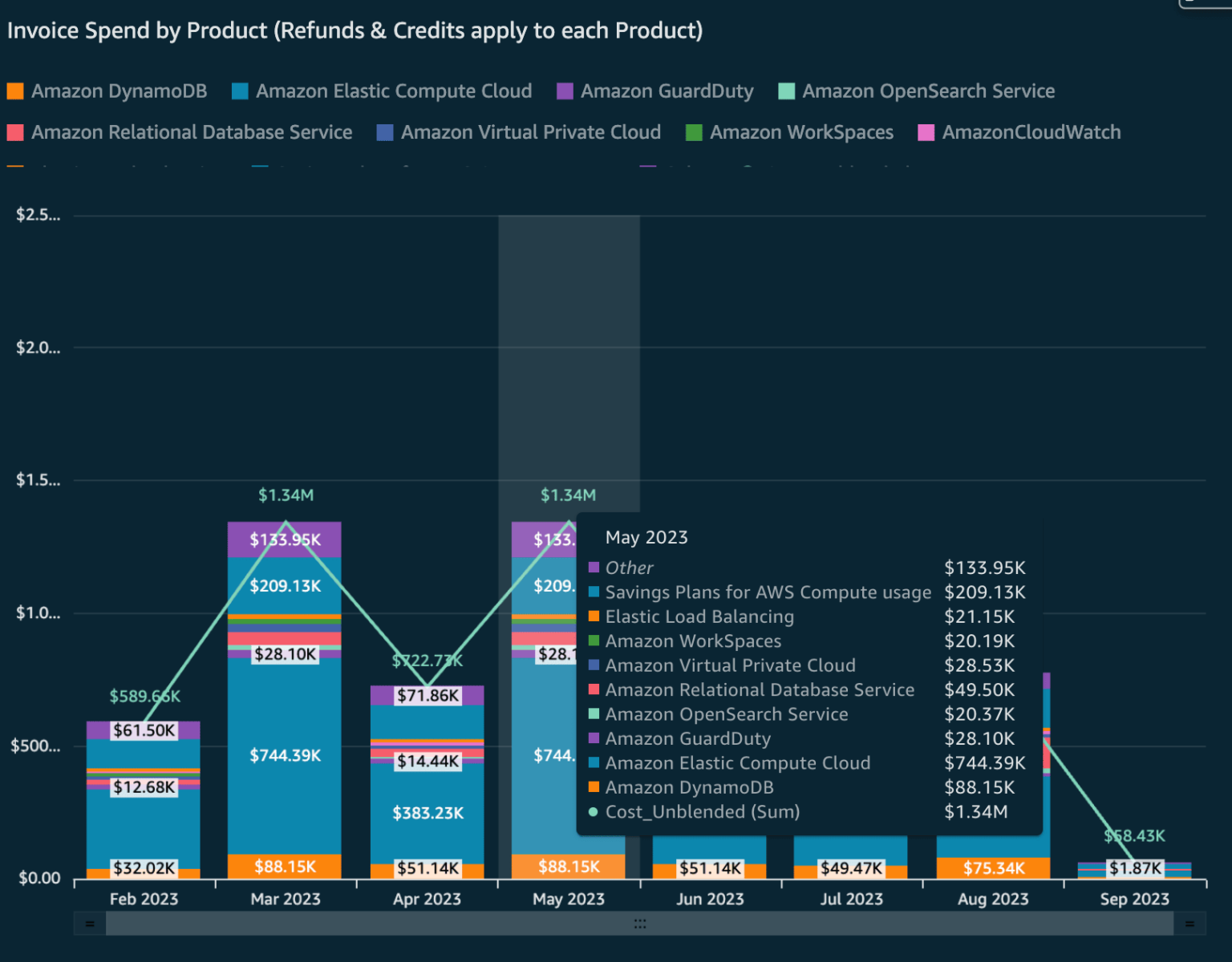Expand the Other category in the May 2023 tooltip
1232x962 pixels.
(630, 567)
